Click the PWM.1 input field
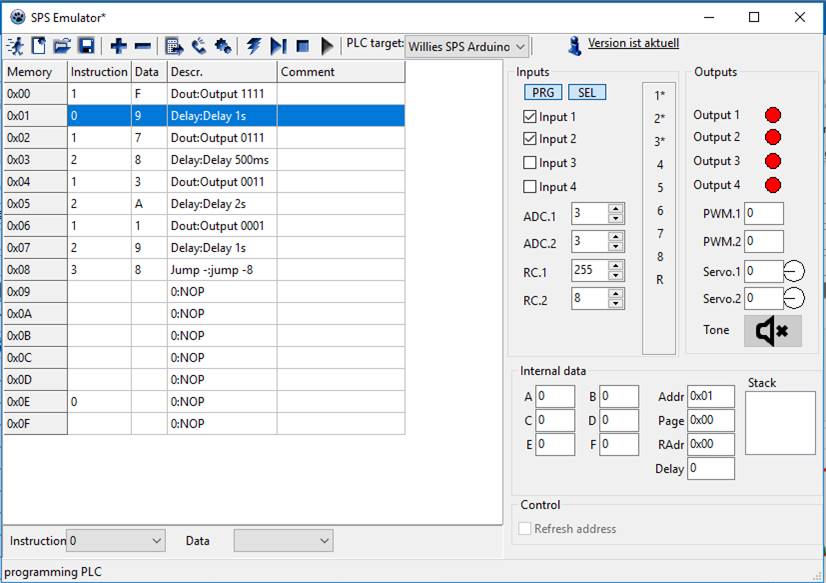Viewport: 826px width, 583px height. pyautogui.click(x=763, y=214)
